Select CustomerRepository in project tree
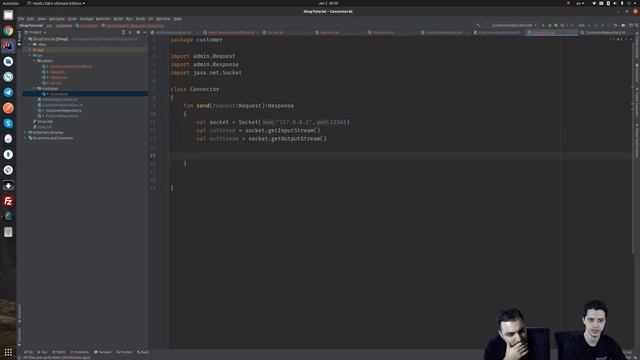640x360 pixels. (63, 110)
